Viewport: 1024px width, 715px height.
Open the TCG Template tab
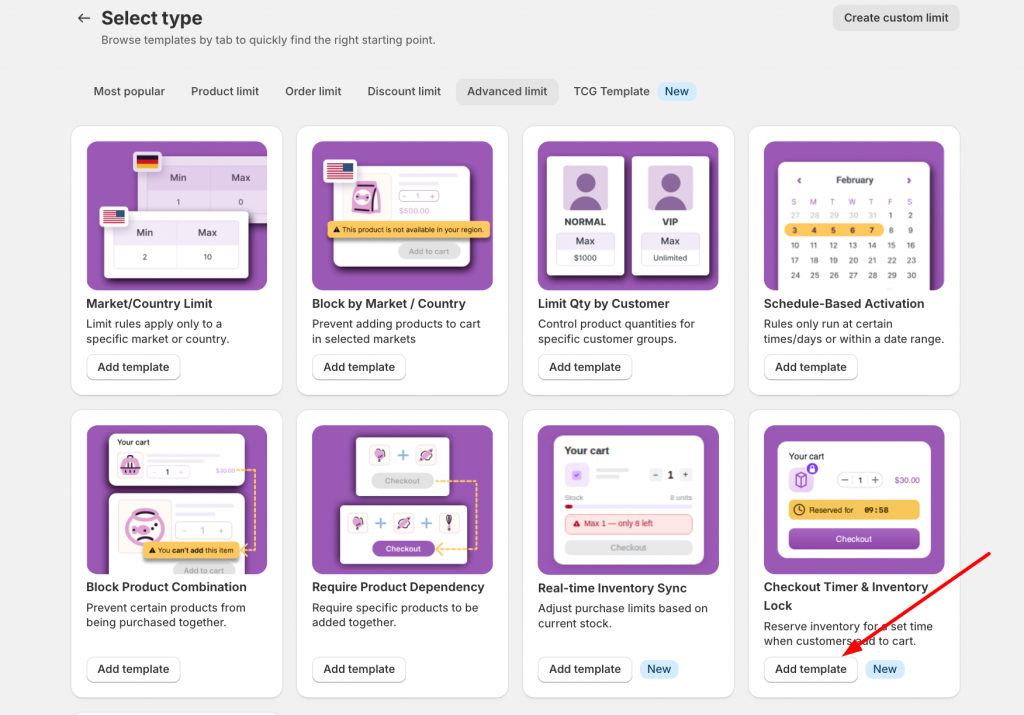point(611,91)
